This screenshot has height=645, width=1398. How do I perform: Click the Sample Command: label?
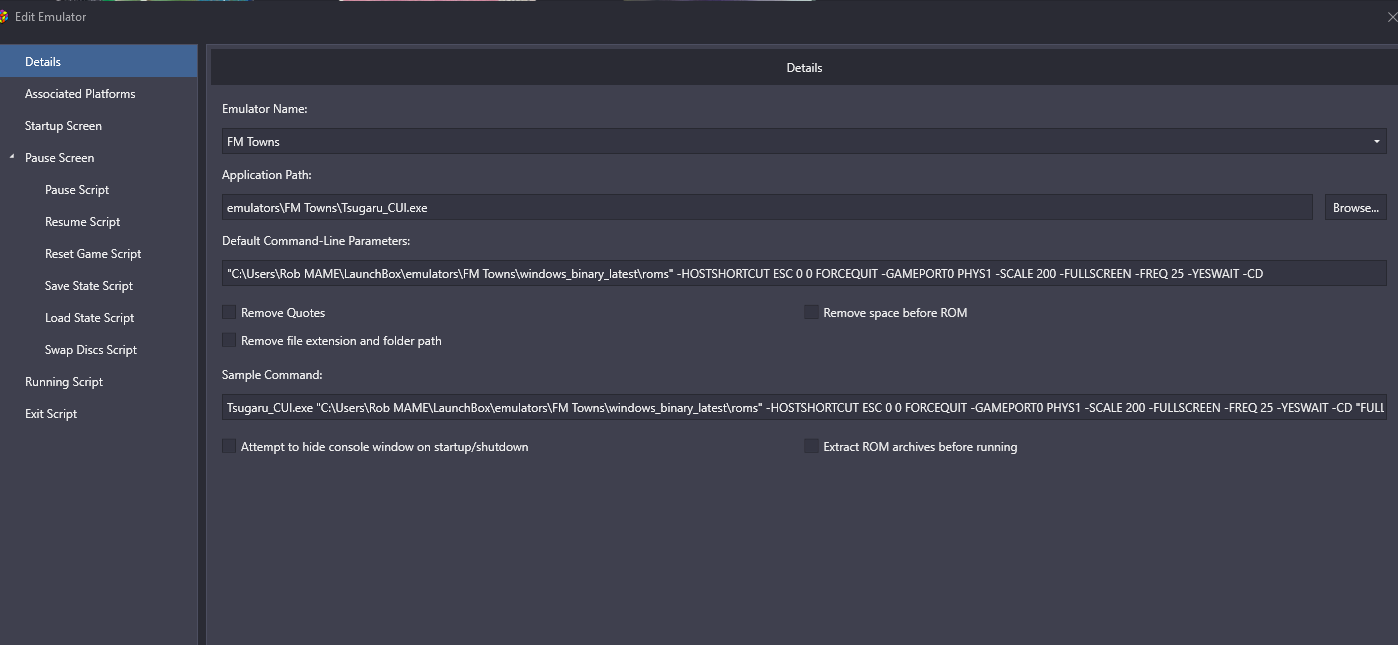[272, 374]
